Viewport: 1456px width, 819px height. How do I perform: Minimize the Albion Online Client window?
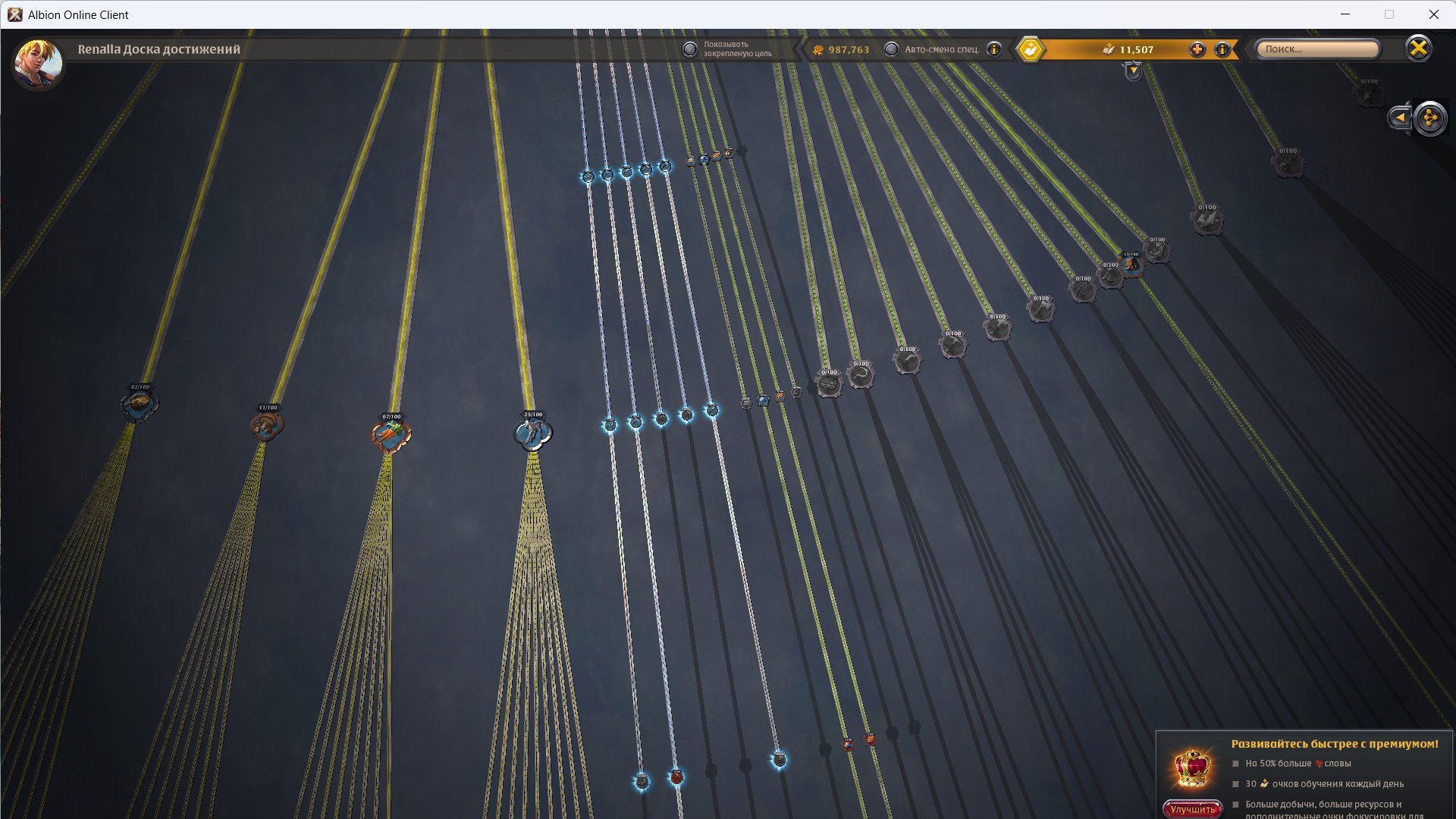click(1345, 14)
